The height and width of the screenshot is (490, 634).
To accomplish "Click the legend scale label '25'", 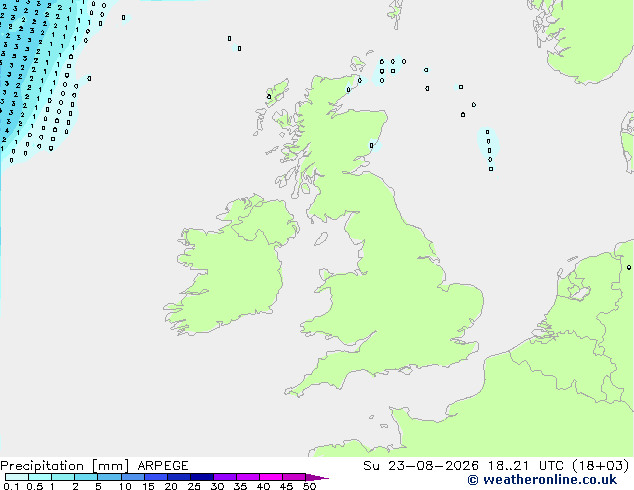I will pyautogui.click(x=194, y=486).
